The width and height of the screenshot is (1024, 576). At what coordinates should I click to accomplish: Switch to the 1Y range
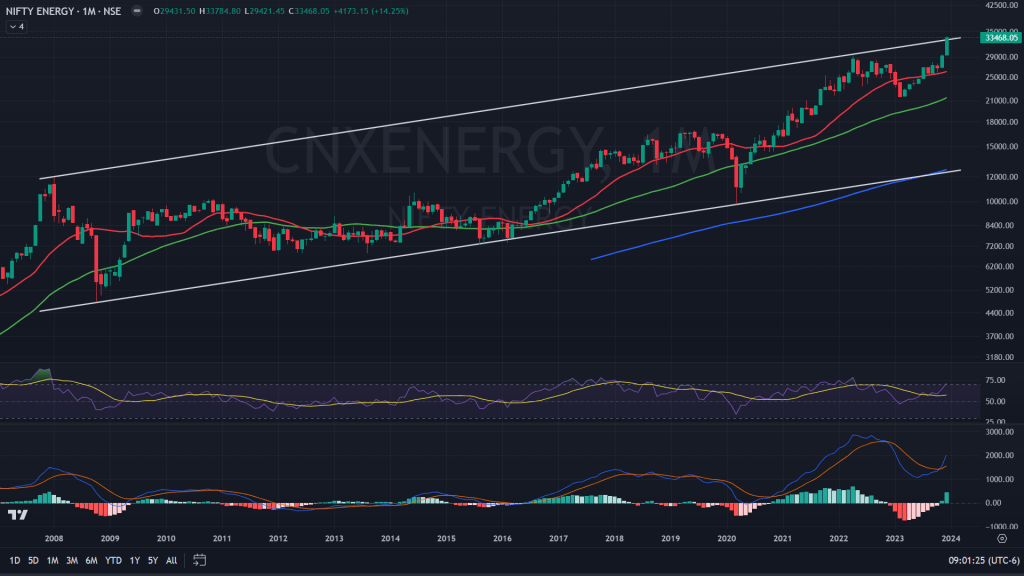134,560
